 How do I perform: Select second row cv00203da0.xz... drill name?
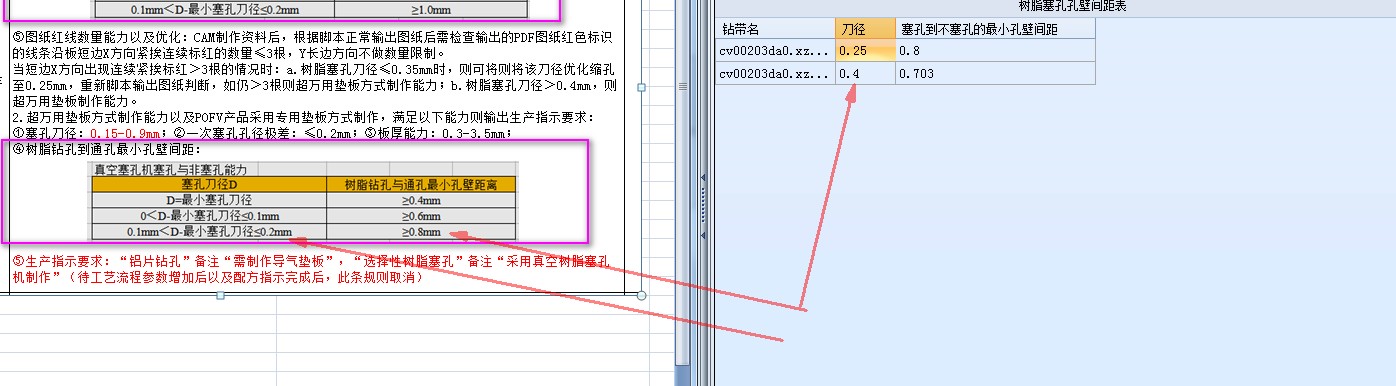pos(775,73)
